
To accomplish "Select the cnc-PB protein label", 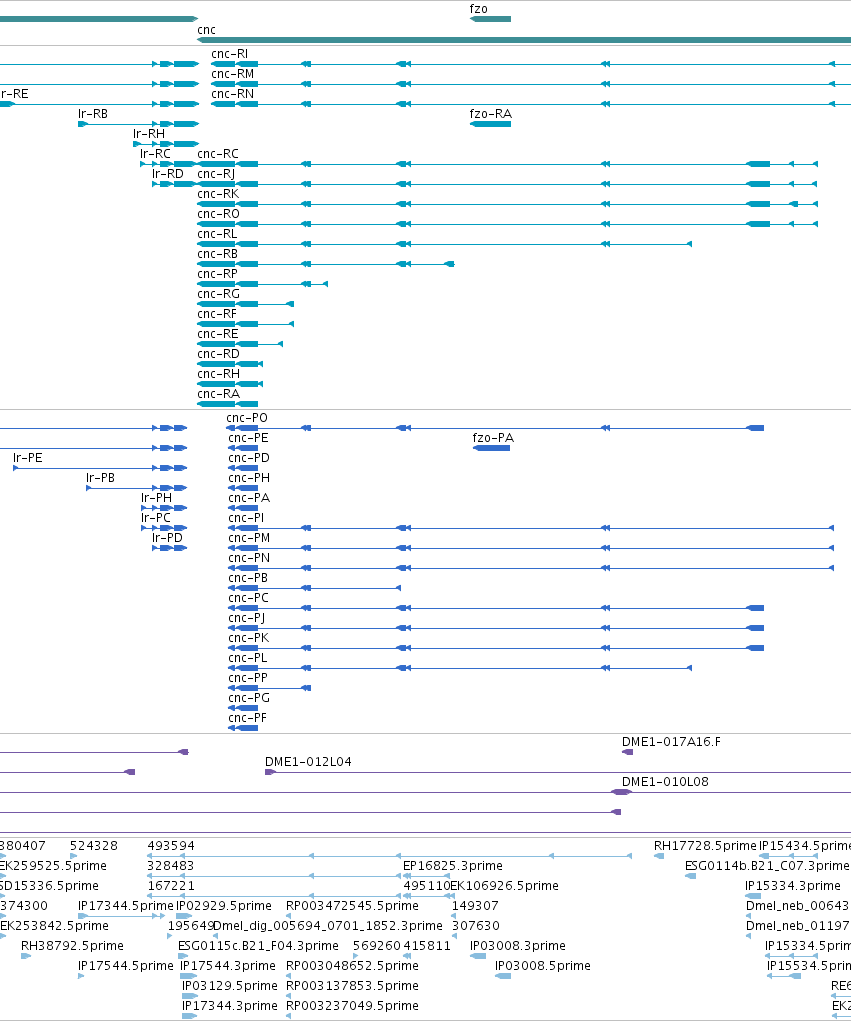I will coord(248,578).
